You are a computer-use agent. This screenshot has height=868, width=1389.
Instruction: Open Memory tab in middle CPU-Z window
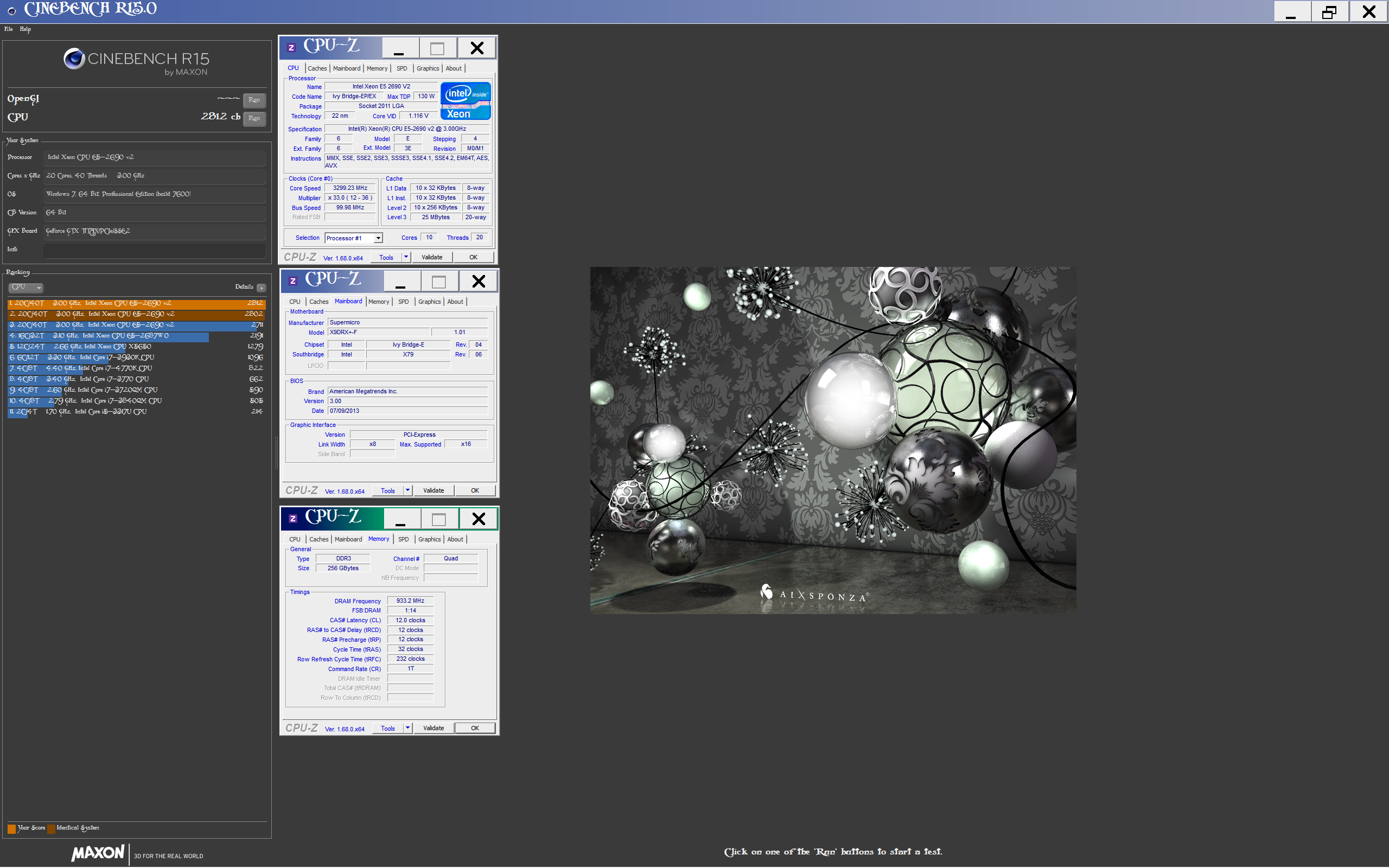379,302
